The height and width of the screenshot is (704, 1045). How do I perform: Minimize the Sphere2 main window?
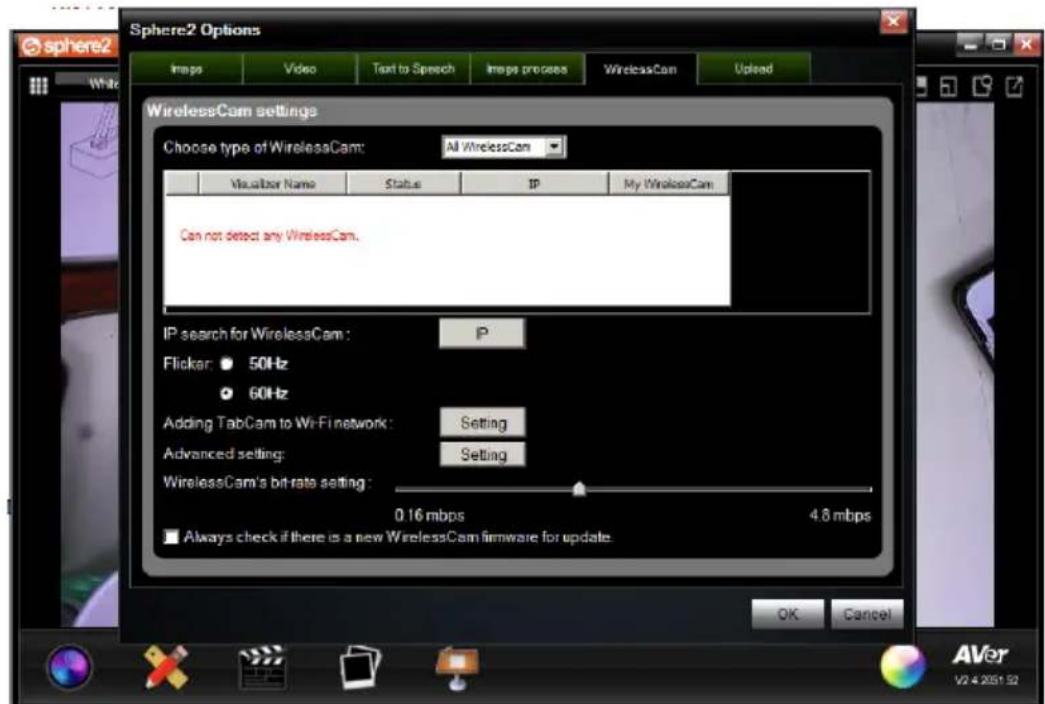click(970, 45)
